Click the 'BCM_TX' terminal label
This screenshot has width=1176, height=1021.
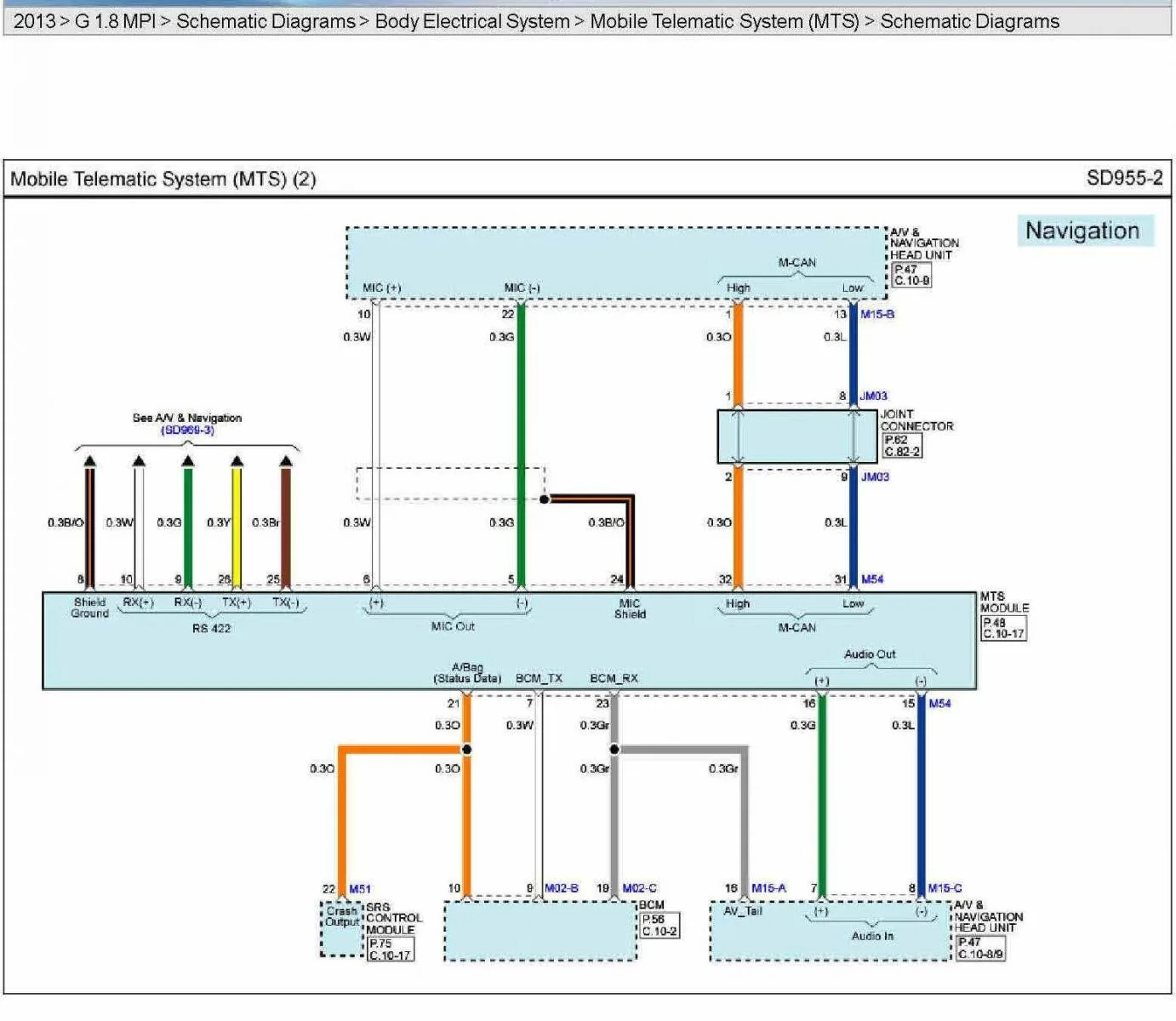539,678
